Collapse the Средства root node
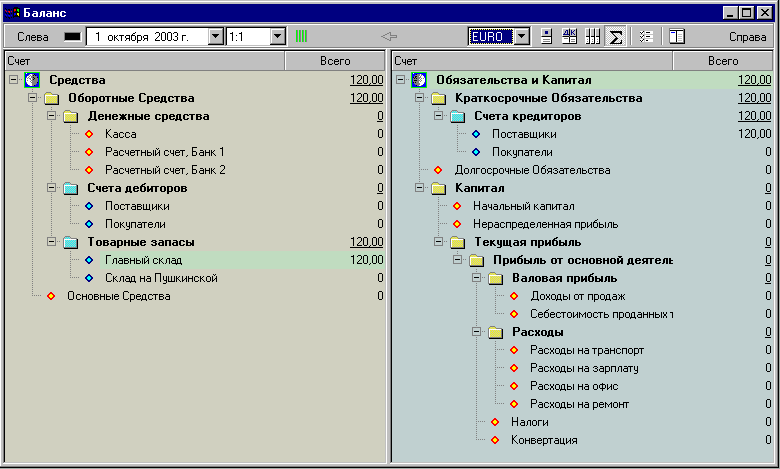The image size is (780, 469). click(13, 80)
